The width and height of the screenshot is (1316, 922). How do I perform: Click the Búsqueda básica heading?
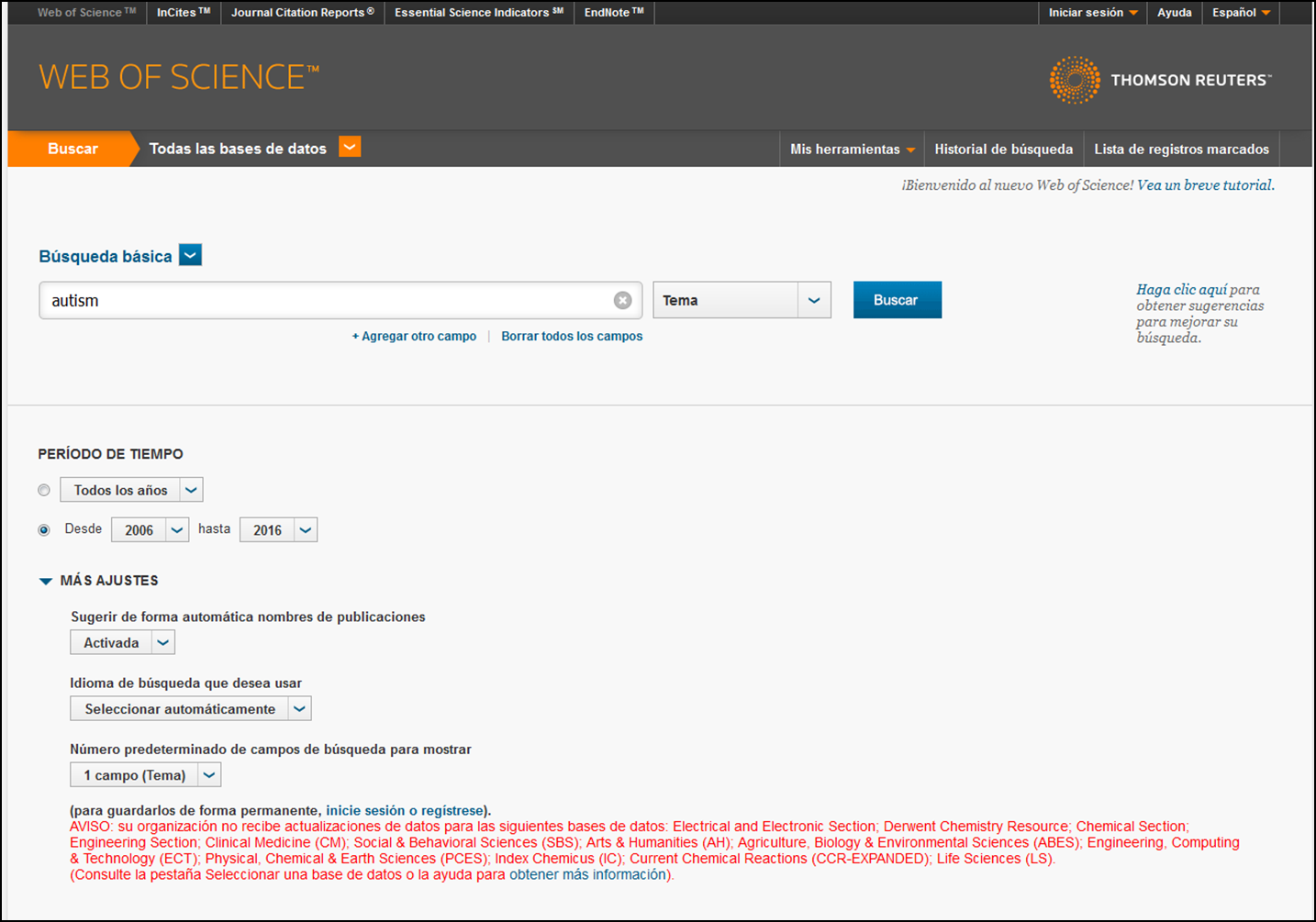click(x=106, y=256)
